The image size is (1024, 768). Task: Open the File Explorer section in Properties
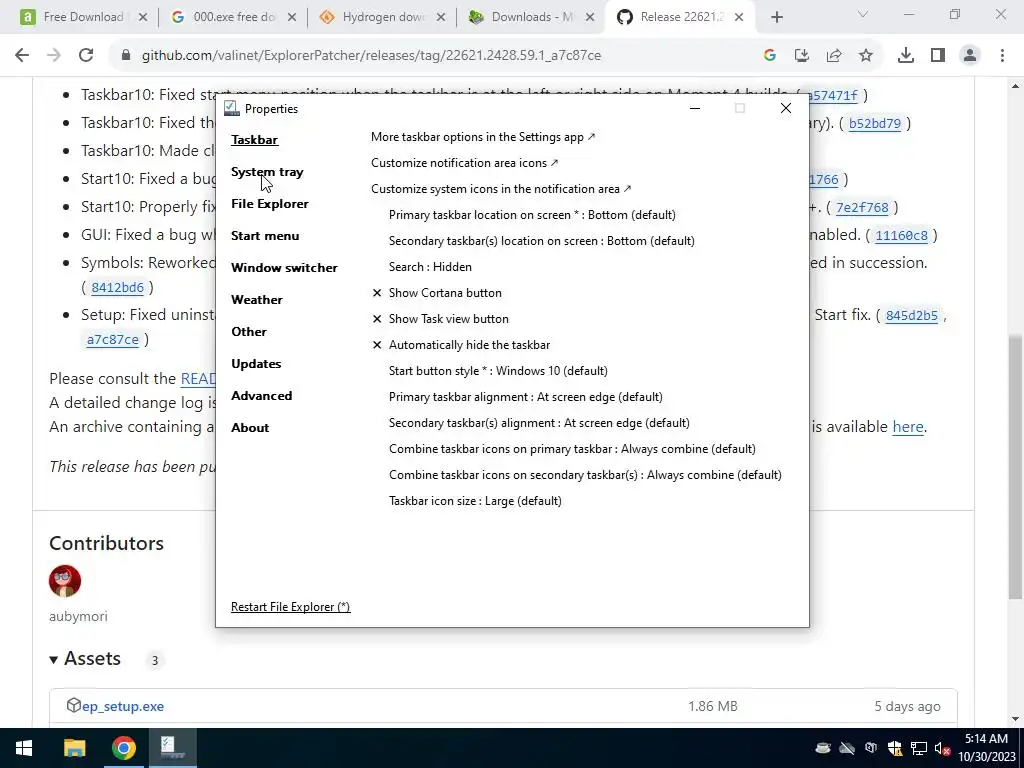point(270,204)
